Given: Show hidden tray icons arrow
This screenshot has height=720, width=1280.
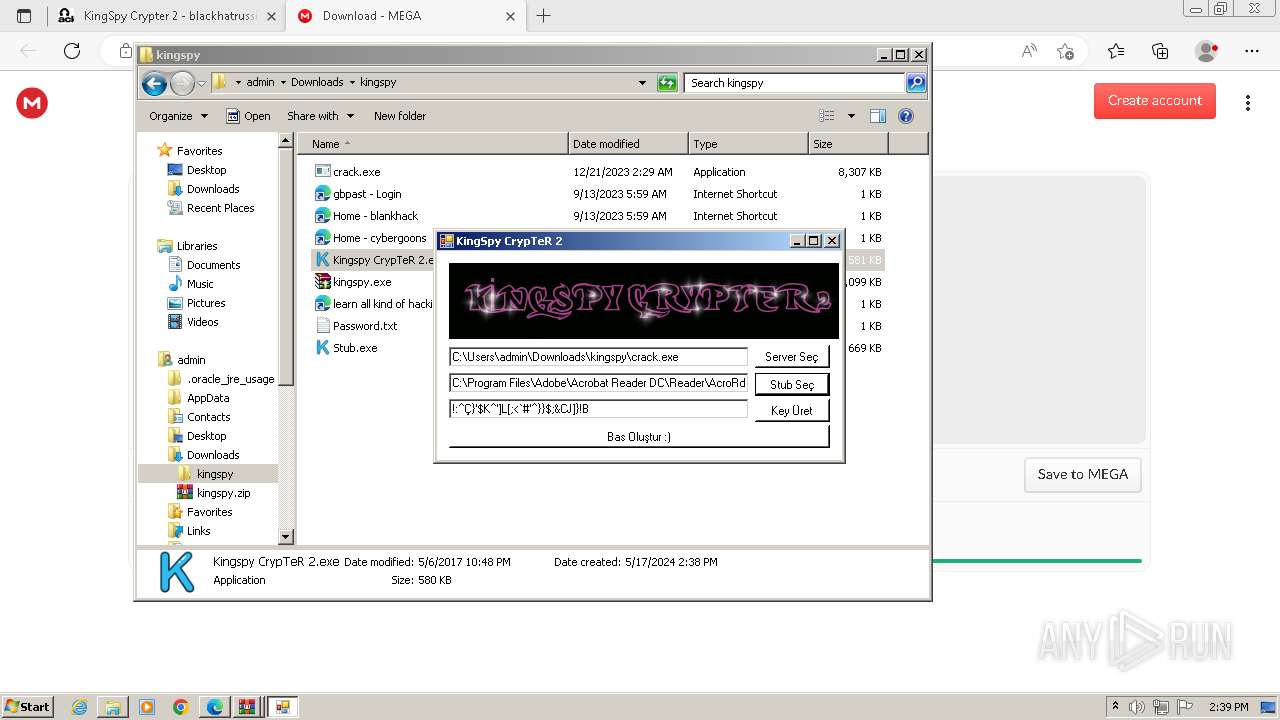Looking at the screenshot, I should pyautogui.click(x=1115, y=707).
